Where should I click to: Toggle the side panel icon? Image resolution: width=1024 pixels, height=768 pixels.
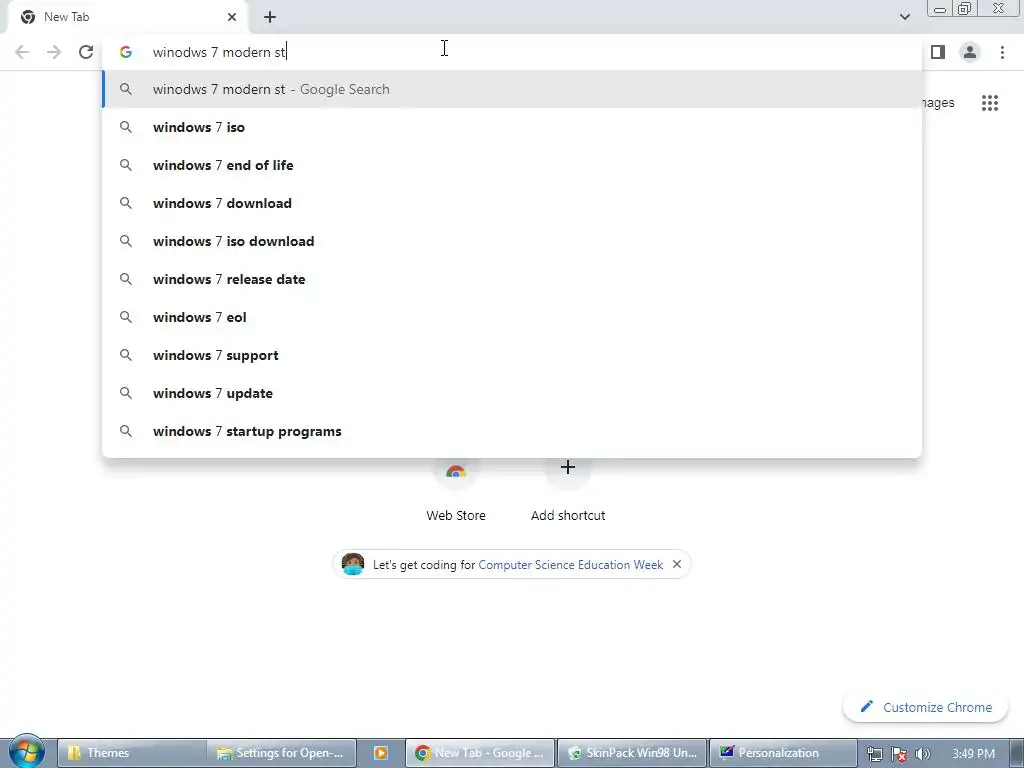(938, 52)
